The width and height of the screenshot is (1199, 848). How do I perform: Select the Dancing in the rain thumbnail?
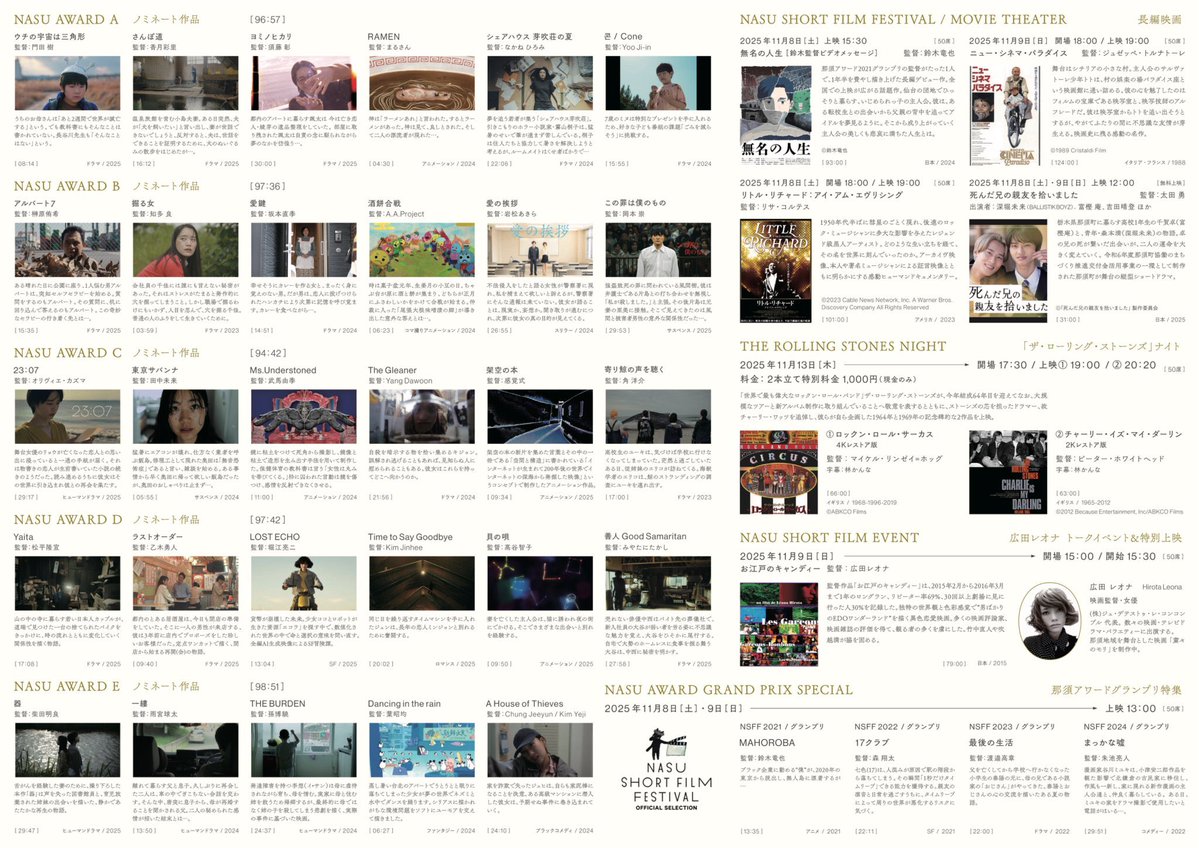[x=421, y=749]
